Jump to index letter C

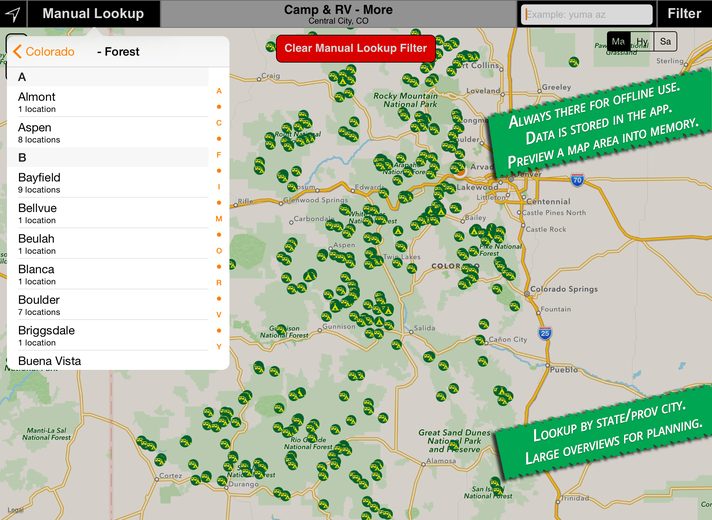219,123
